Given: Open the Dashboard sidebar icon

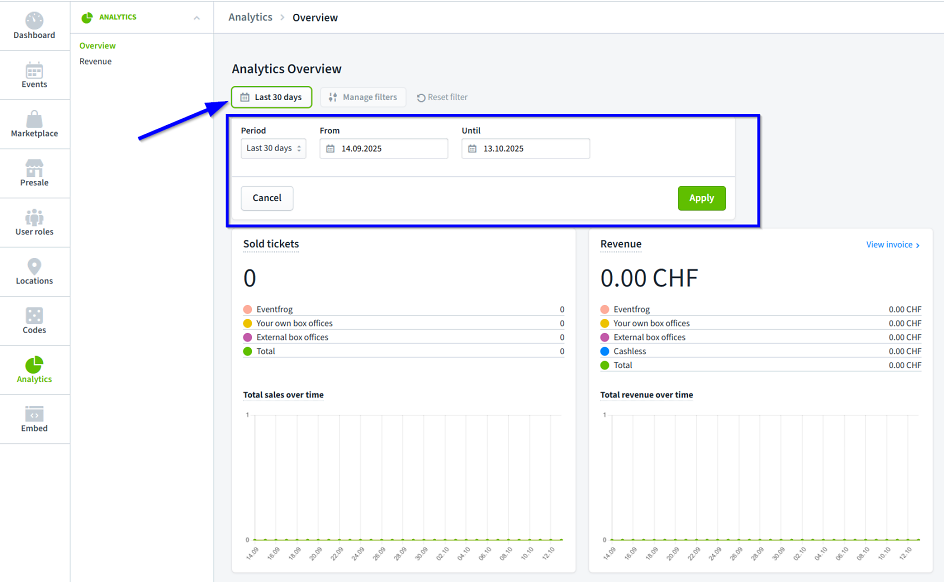Looking at the screenshot, I should (34, 21).
